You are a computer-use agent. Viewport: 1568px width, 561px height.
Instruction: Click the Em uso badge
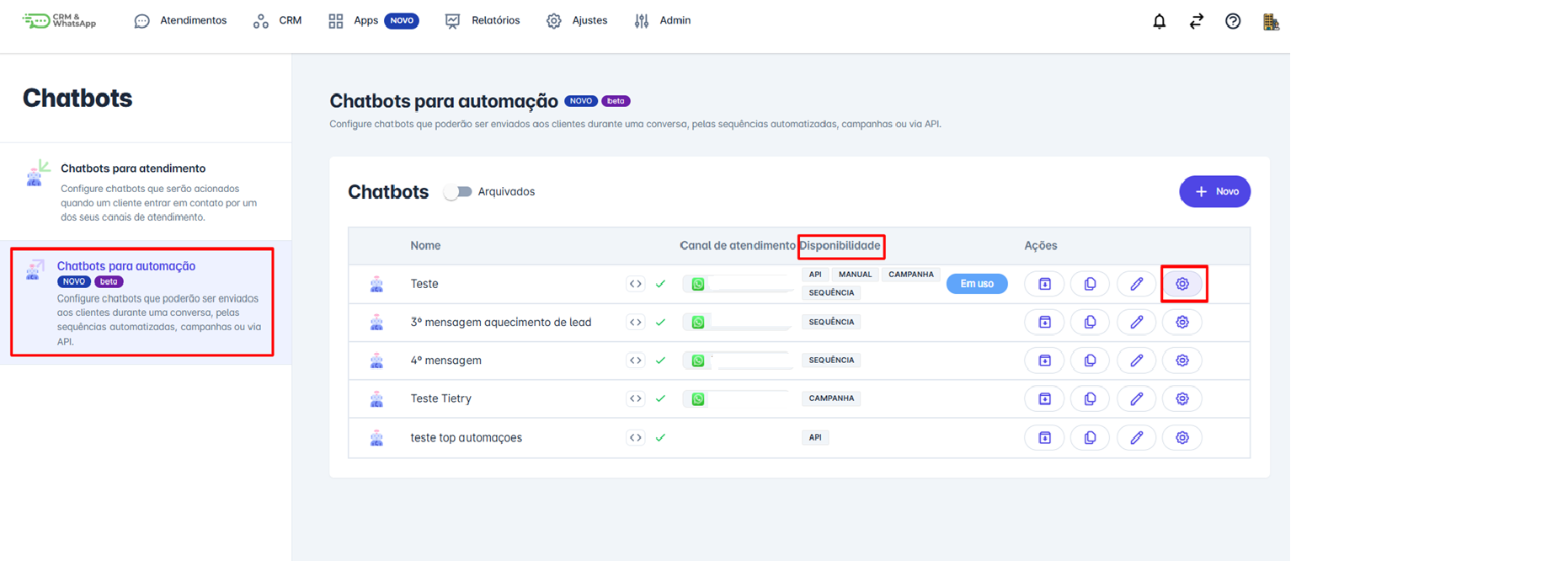pyautogui.click(x=977, y=284)
